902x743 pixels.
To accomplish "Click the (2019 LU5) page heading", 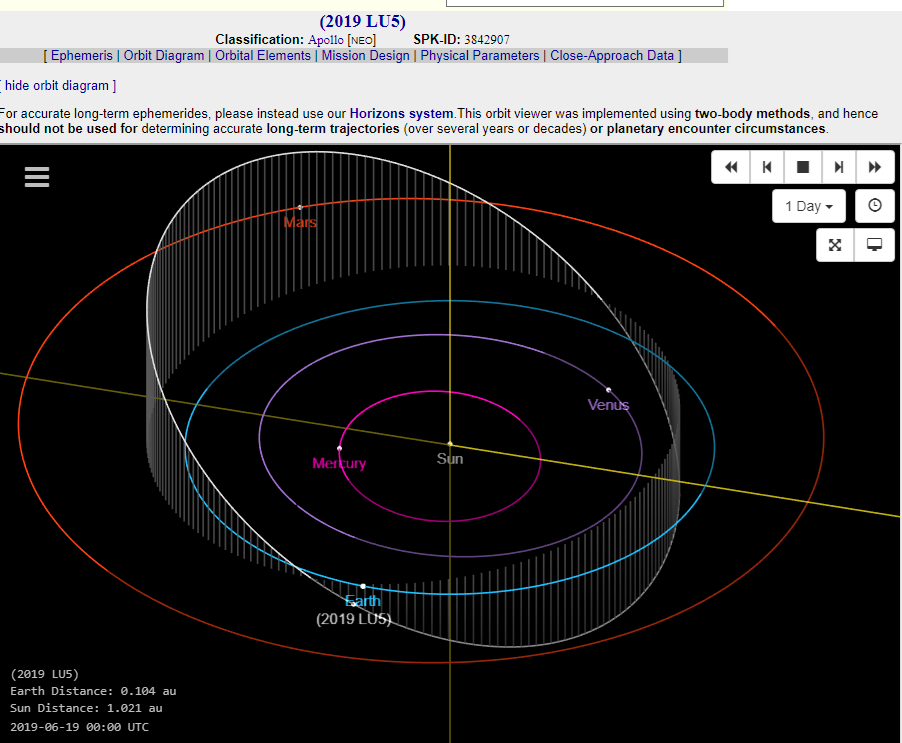I will [x=362, y=22].
